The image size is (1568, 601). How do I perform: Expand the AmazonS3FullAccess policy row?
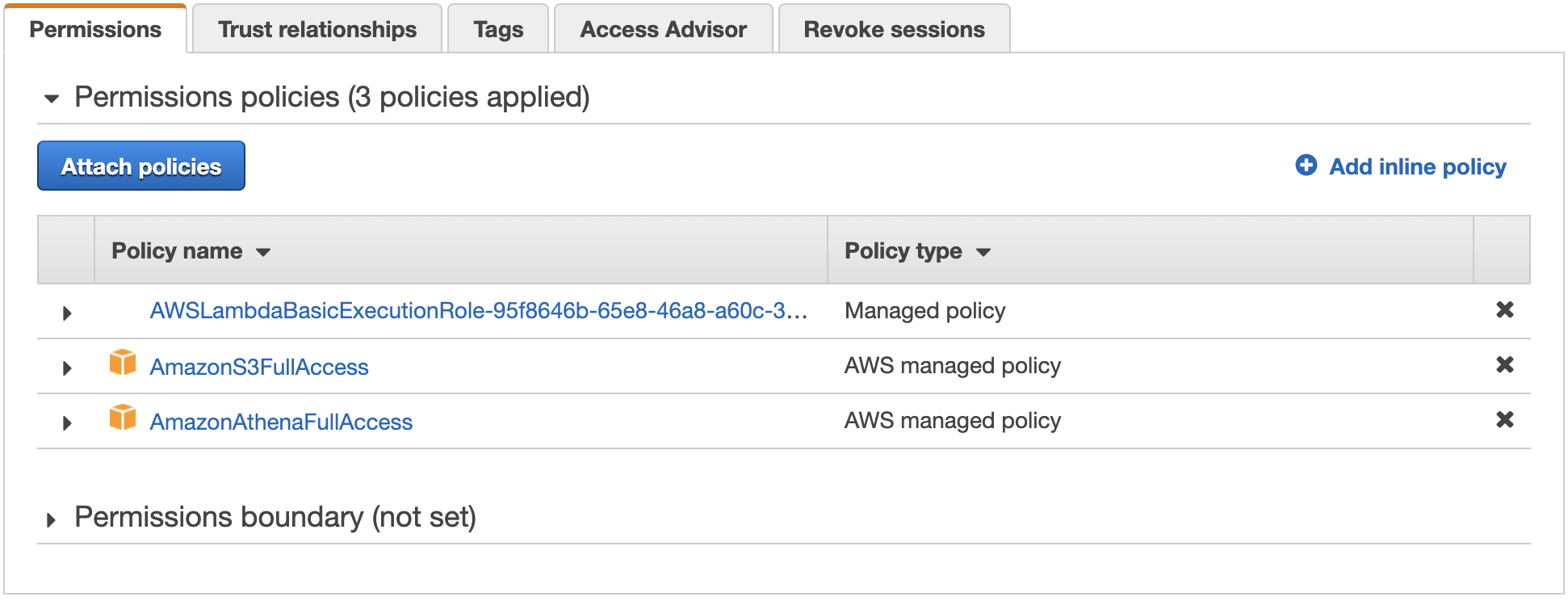pos(67,368)
